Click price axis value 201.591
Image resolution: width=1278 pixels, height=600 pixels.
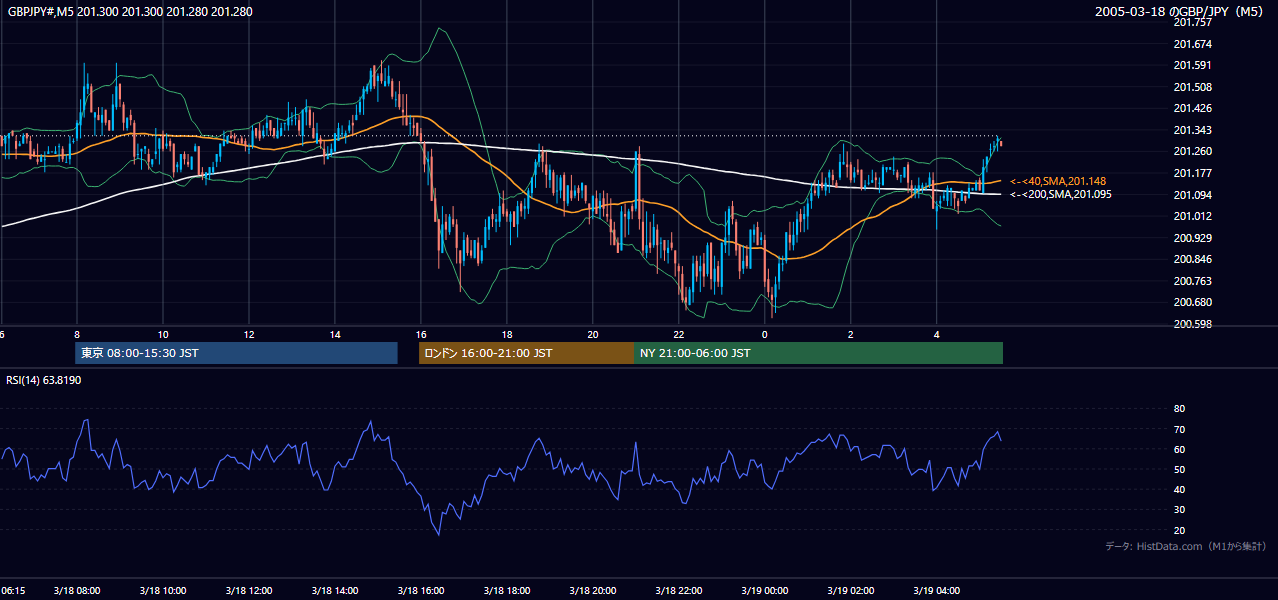tap(1193, 65)
